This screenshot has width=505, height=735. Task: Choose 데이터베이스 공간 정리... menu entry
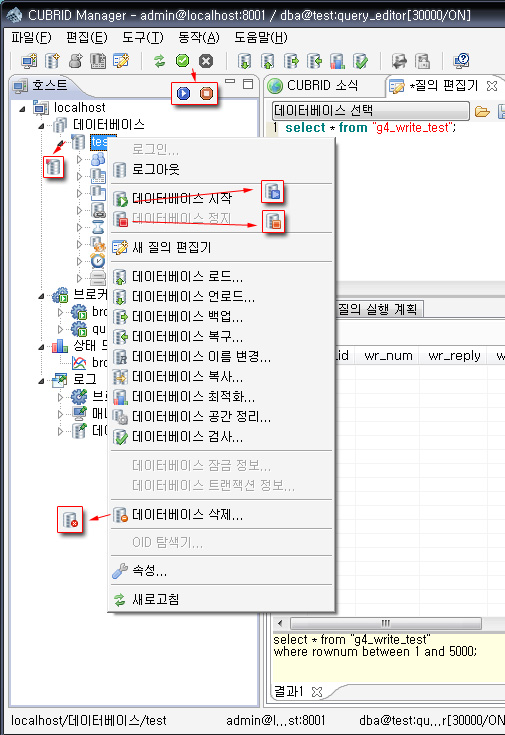point(221,417)
